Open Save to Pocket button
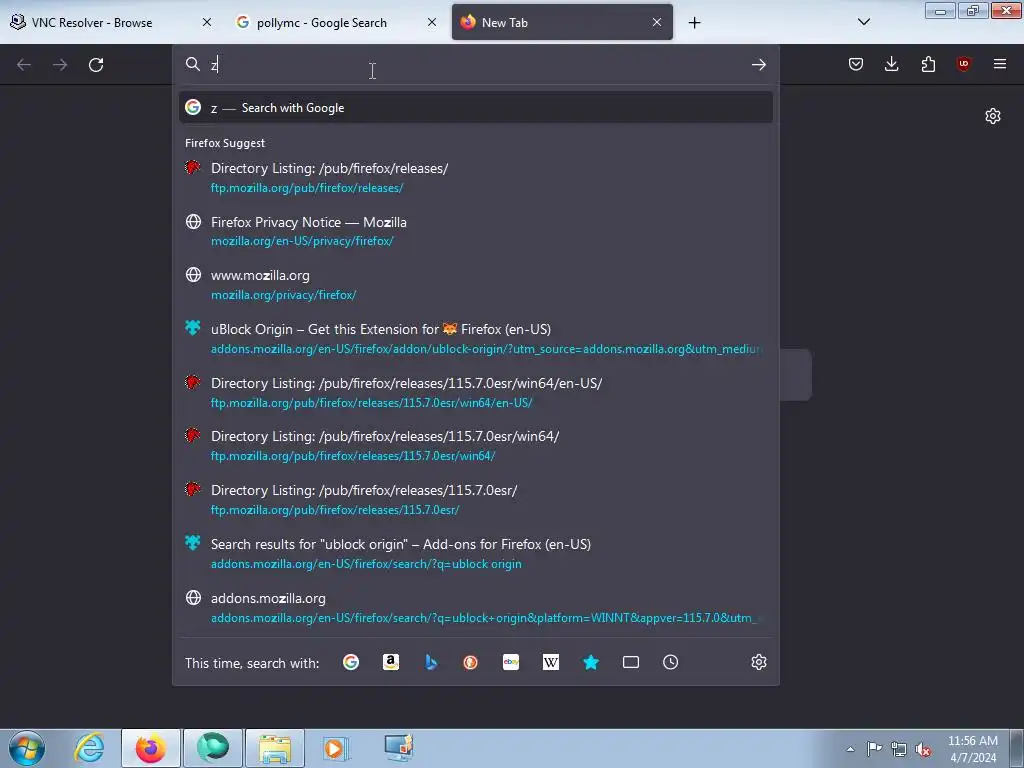Image resolution: width=1024 pixels, height=768 pixels. (856, 64)
